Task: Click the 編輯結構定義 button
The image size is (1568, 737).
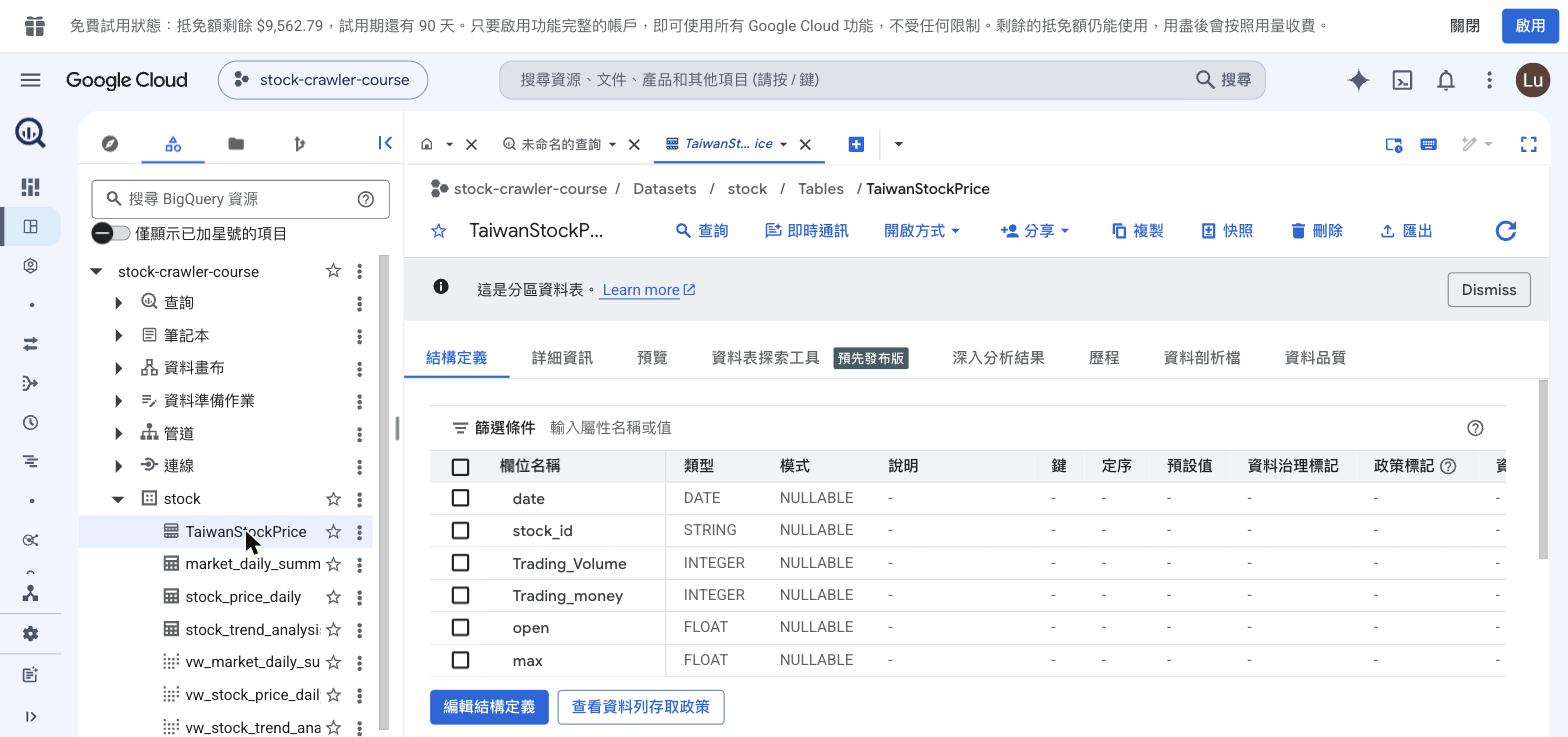Action: (489, 707)
